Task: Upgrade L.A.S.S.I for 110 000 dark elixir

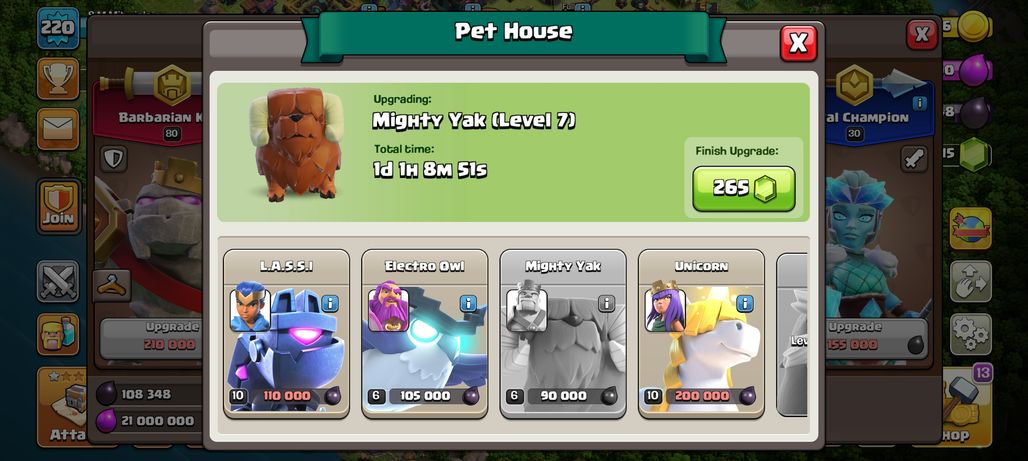Action: point(293,396)
